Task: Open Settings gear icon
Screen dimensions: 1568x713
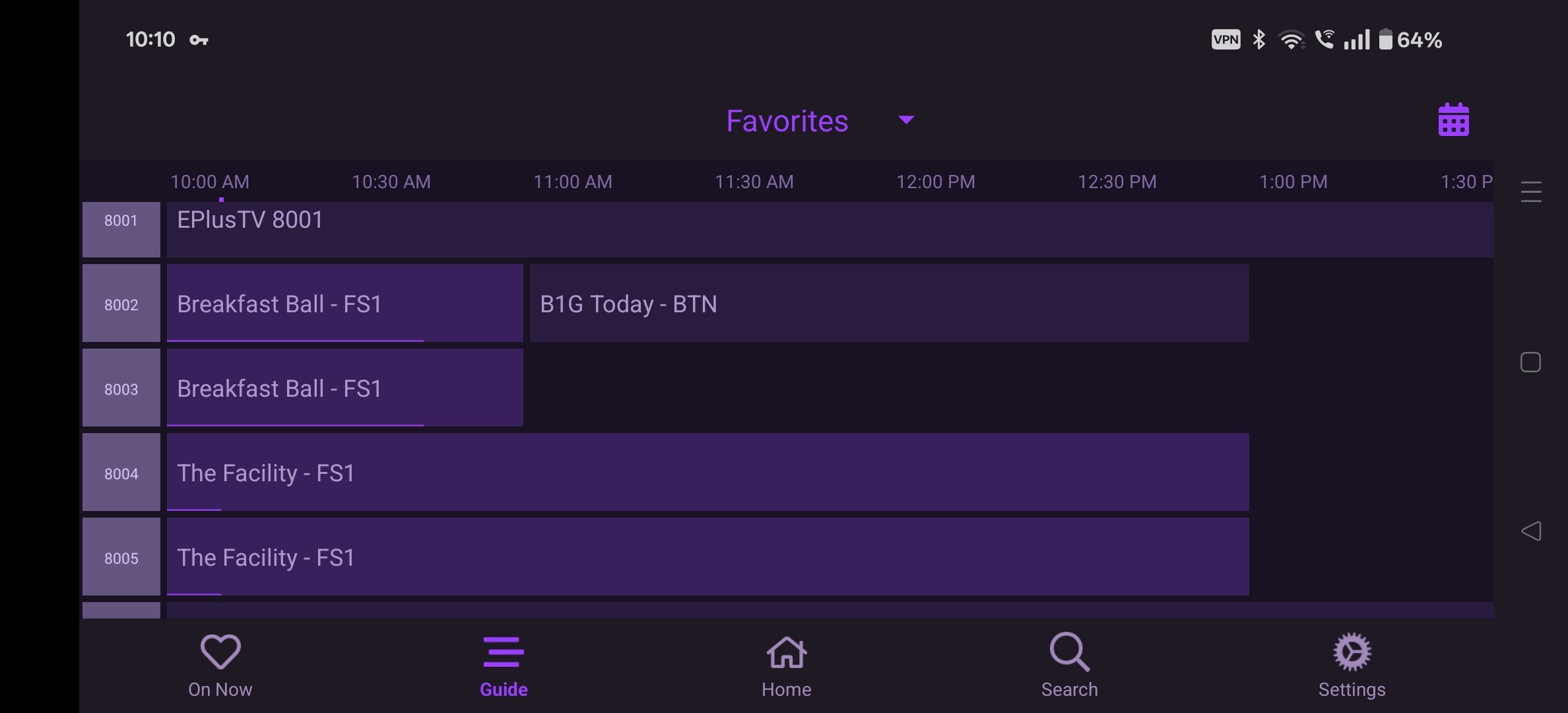Action: pyautogui.click(x=1352, y=652)
